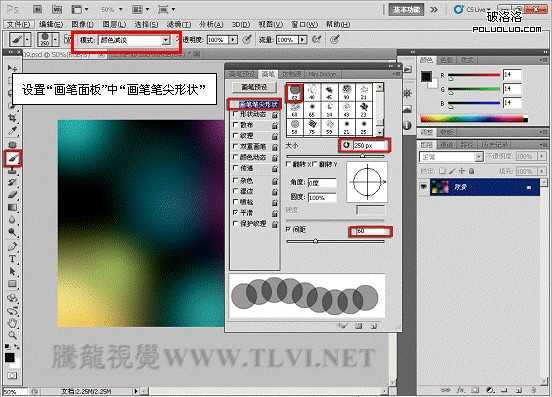Viewport: 552px width, 397px height.
Task: Enable 纹理 checkbox in Brush panel
Action: point(236,135)
